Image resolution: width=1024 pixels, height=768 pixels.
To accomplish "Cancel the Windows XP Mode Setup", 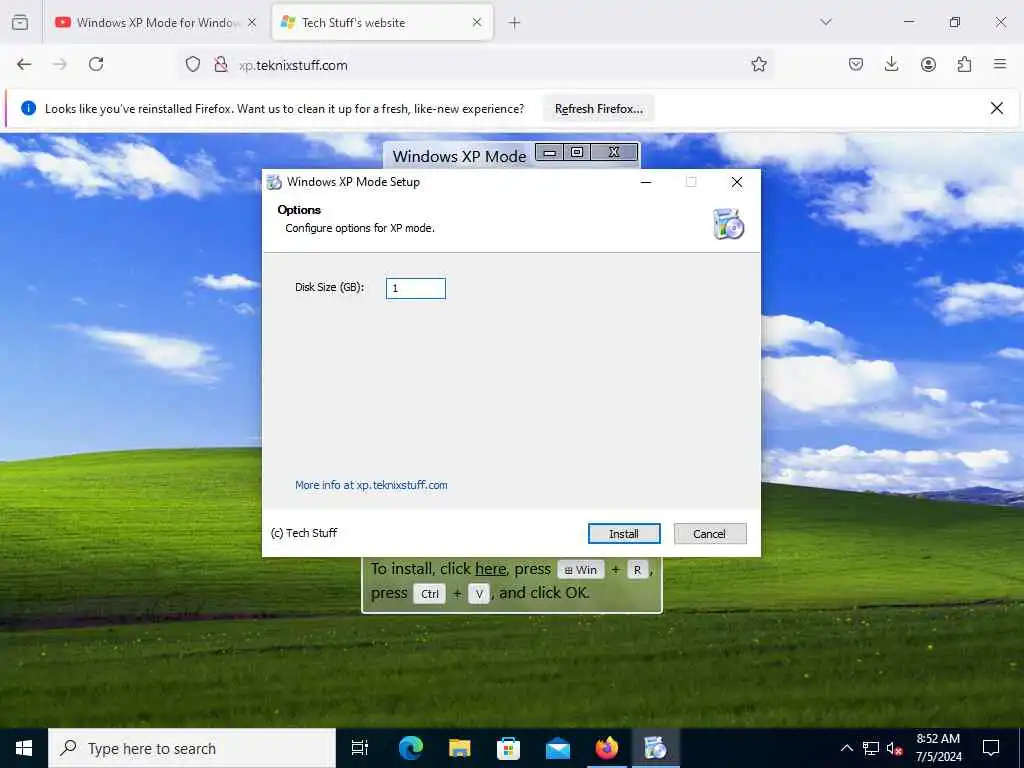I will click(709, 534).
